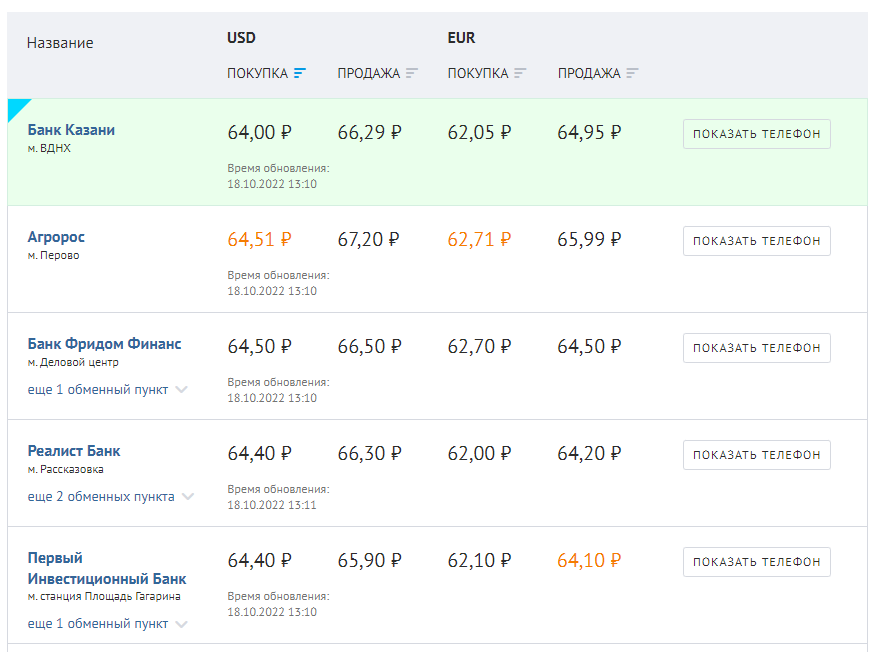Select Реалист Банк EUR buy 62,00 ₽
This screenshot has width=873, height=652.
[479, 453]
